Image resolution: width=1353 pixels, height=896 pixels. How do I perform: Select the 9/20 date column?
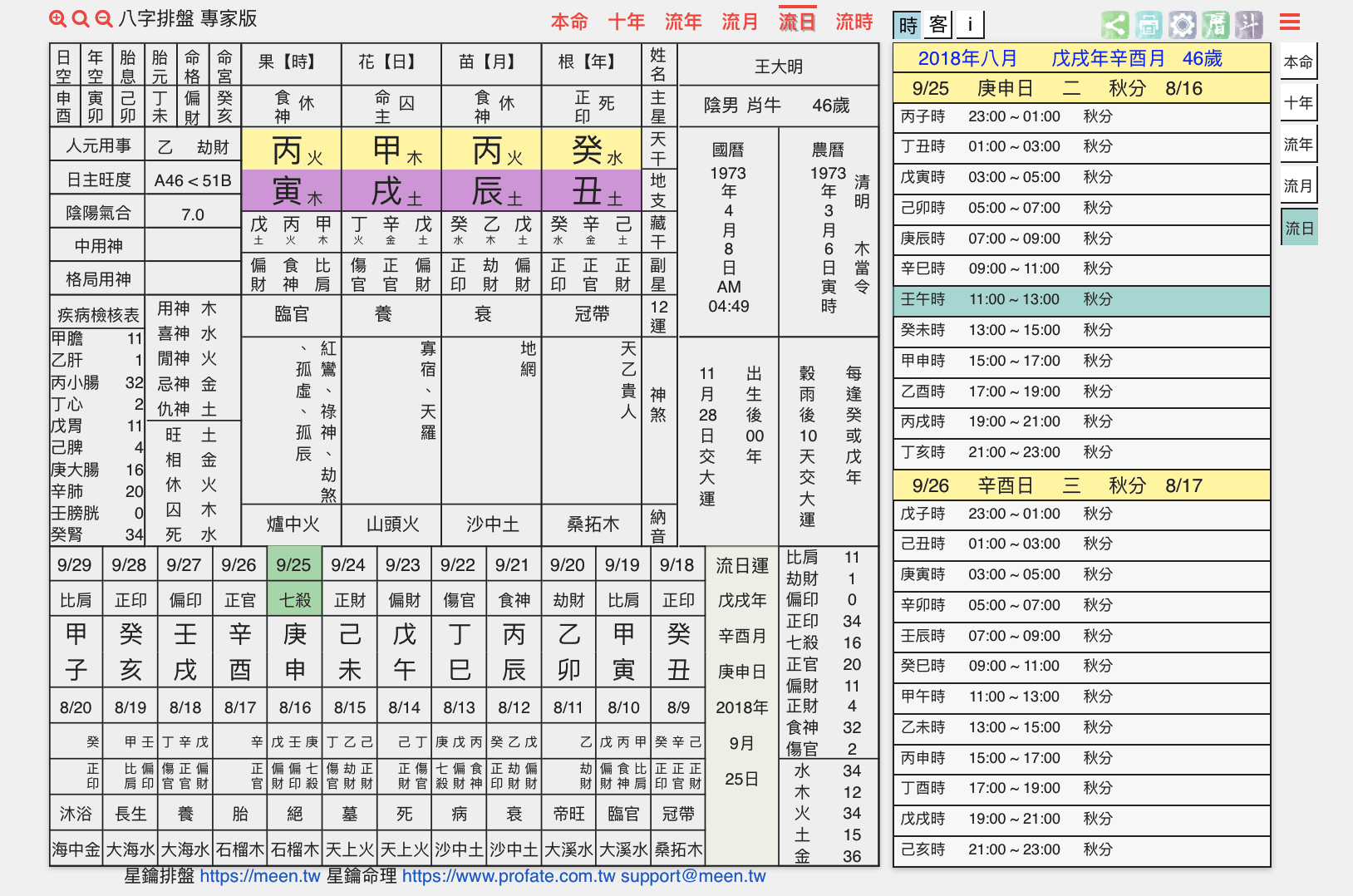pos(568,565)
